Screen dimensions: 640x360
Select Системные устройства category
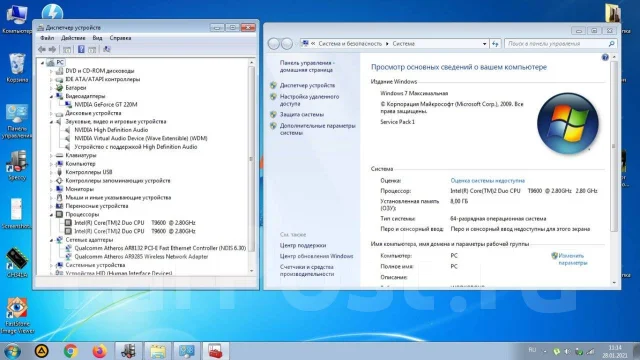(x=95, y=265)
